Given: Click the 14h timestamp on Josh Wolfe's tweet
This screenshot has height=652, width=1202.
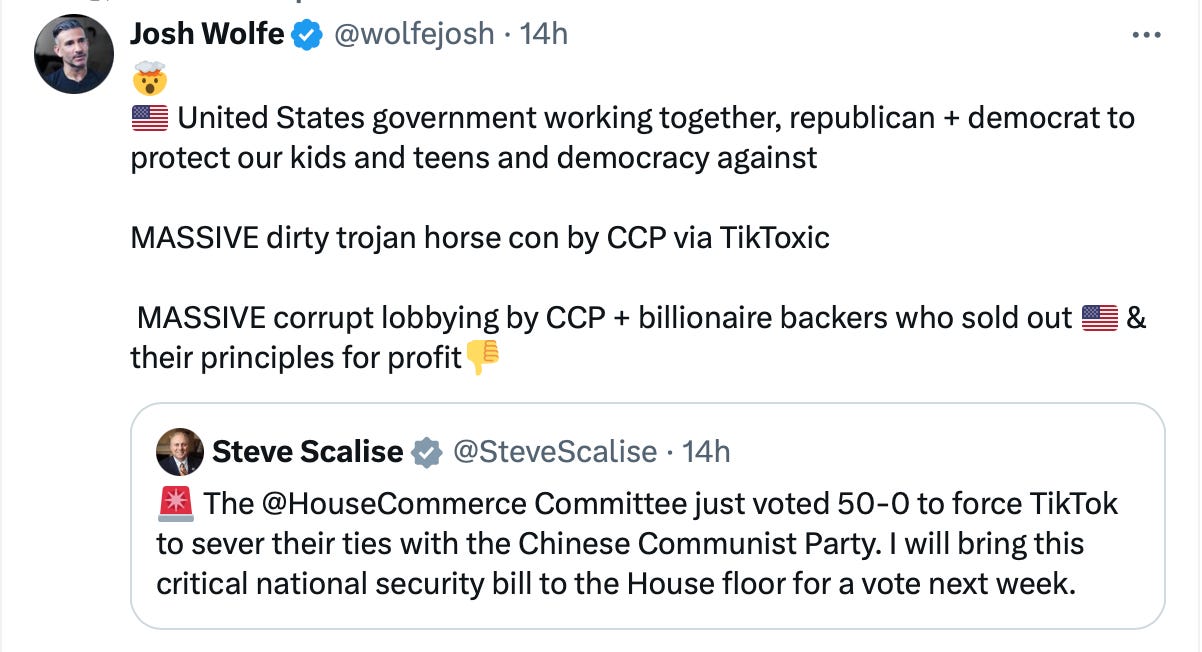Looking at the screenshot, I should click(542, 33).
